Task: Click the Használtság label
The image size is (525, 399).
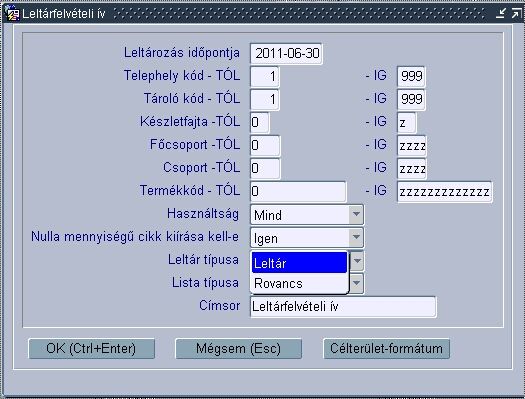Action: pyautogui.click(x=203, y=214)
